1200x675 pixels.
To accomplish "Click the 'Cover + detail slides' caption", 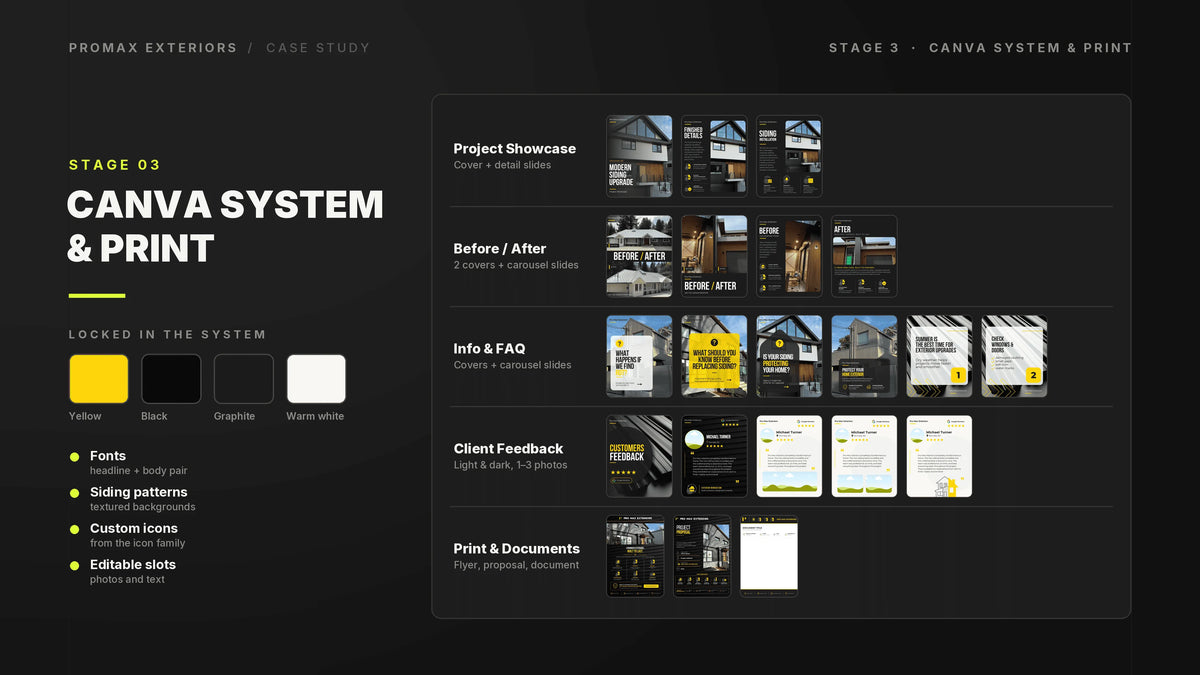I will pyautogui.click(x=502, y=165).
